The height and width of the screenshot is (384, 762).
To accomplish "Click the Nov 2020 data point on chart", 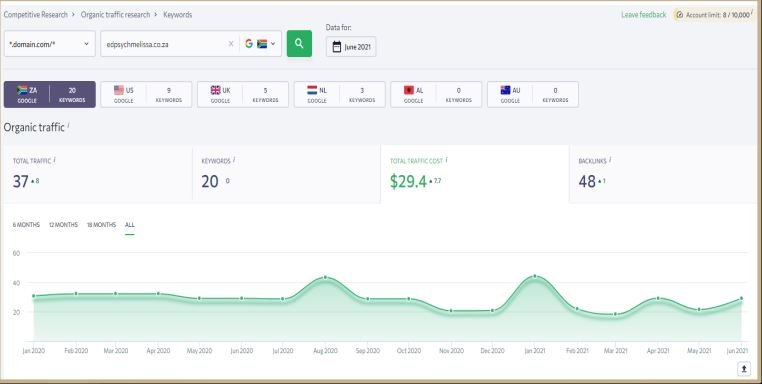I will [x=451, y=311].
